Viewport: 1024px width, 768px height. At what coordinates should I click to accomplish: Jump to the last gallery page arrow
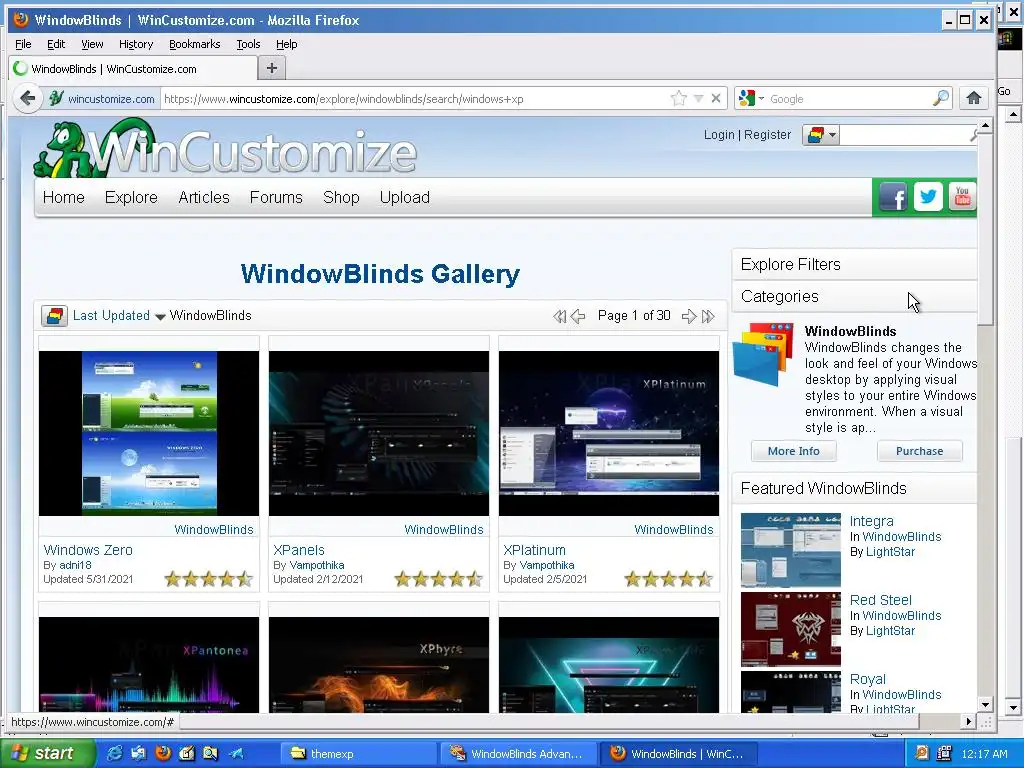tap(708, 317)
